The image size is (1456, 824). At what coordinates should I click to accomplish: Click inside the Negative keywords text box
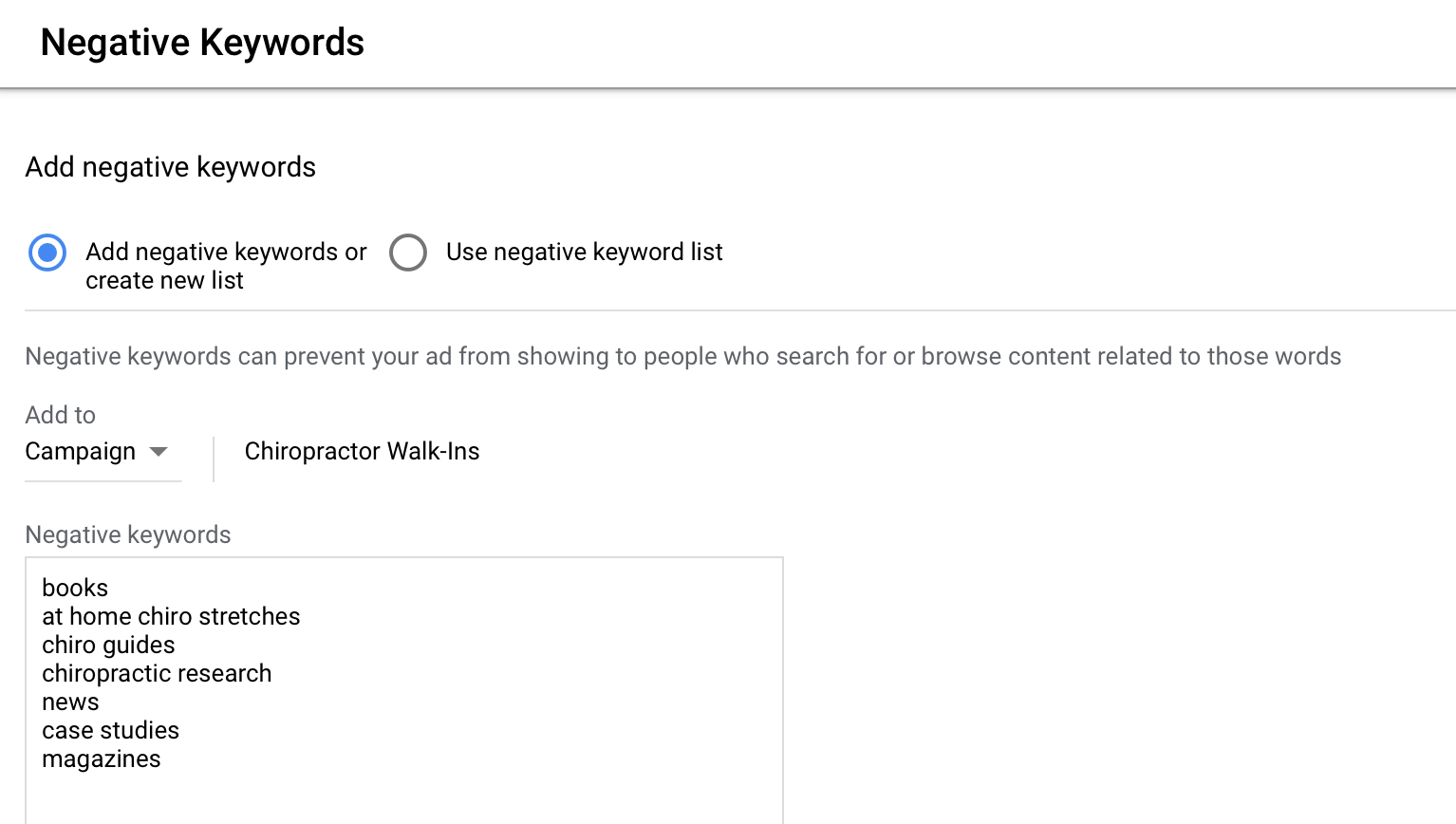click(403, 693)
